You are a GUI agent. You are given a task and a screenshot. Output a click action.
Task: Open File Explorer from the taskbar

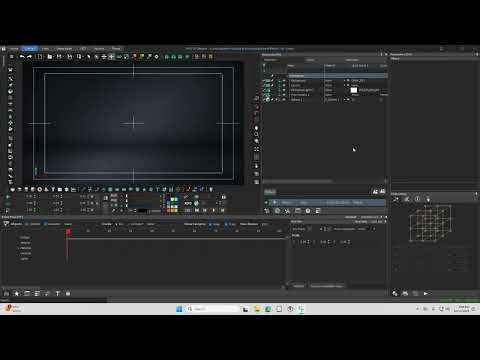coord(257,309)
